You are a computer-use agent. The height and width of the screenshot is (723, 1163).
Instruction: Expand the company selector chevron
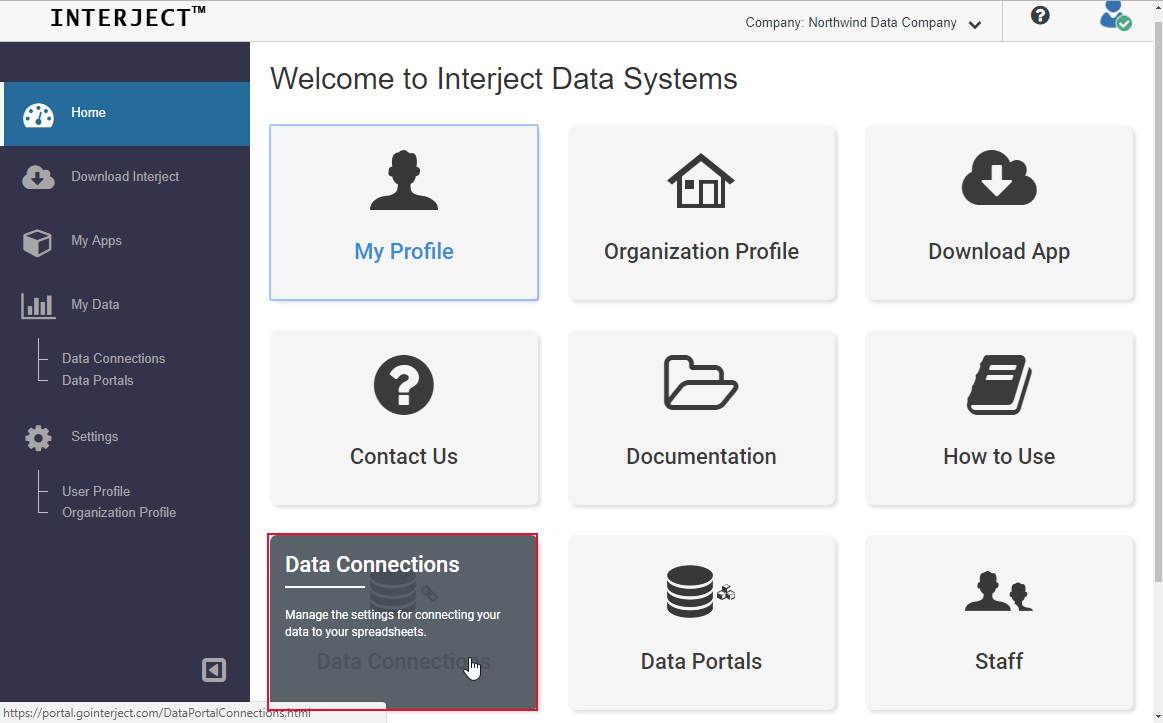click(x=975, y=24)
